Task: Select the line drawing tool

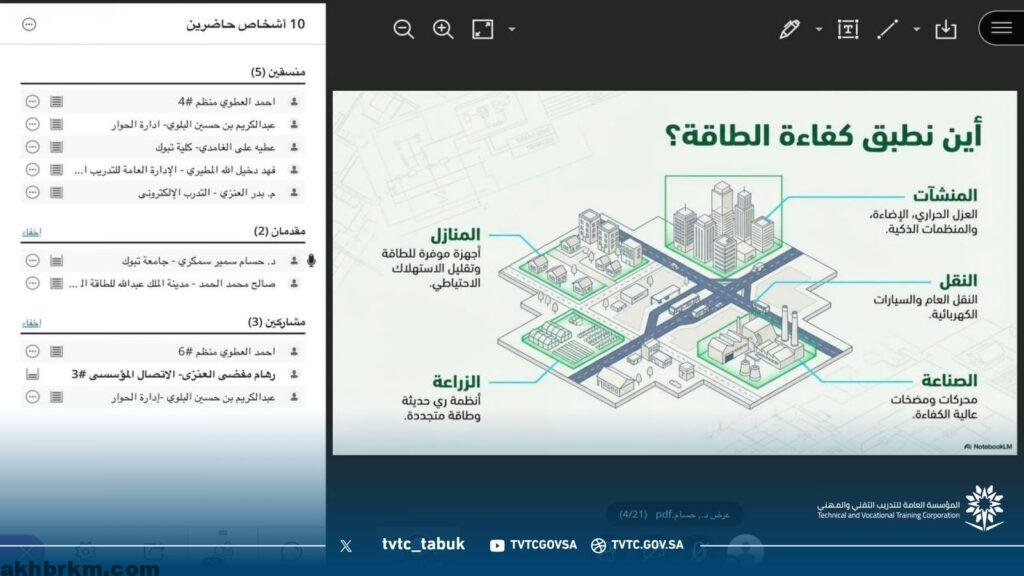Action: click(x=887, y=29)
